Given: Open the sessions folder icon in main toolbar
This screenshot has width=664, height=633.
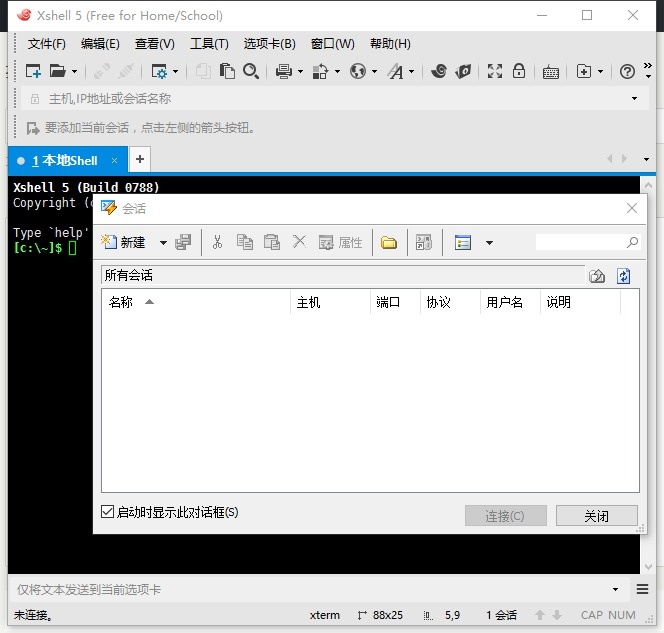Looking at the screenshot, I should 58,71.
